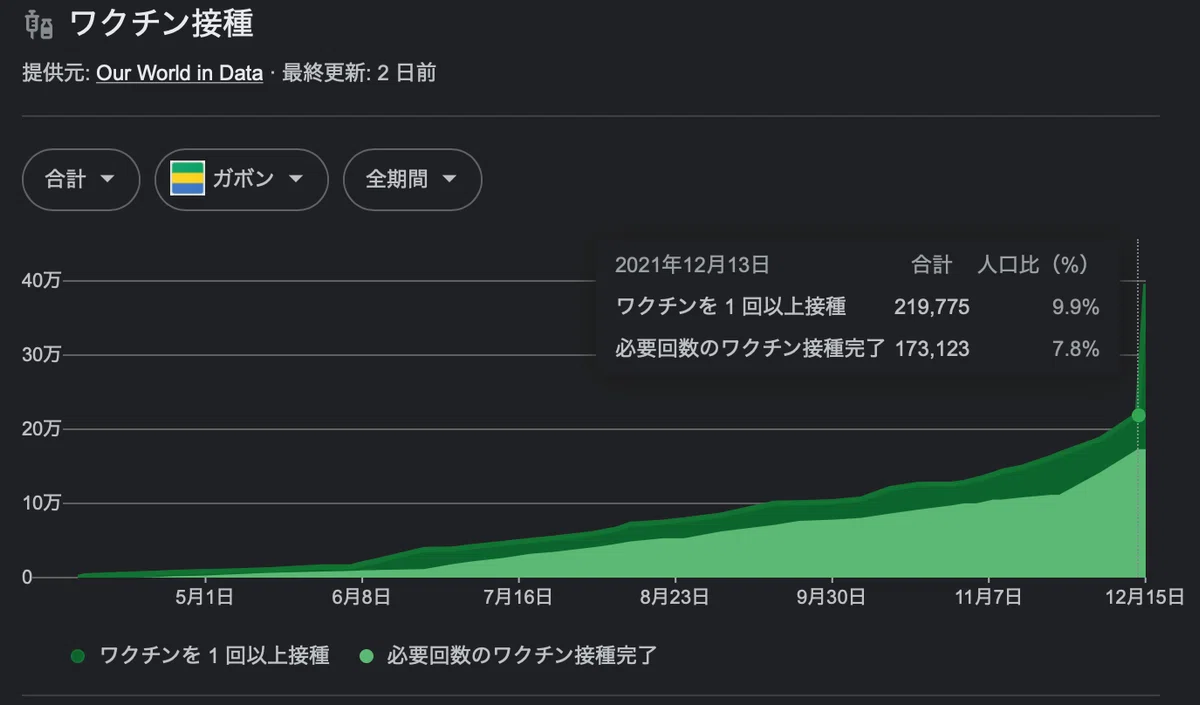The height and width of the screenshot is (705, 1200).
Task: Click the light green legend dot
Action: pyautogui.click(x=367, y=657)
